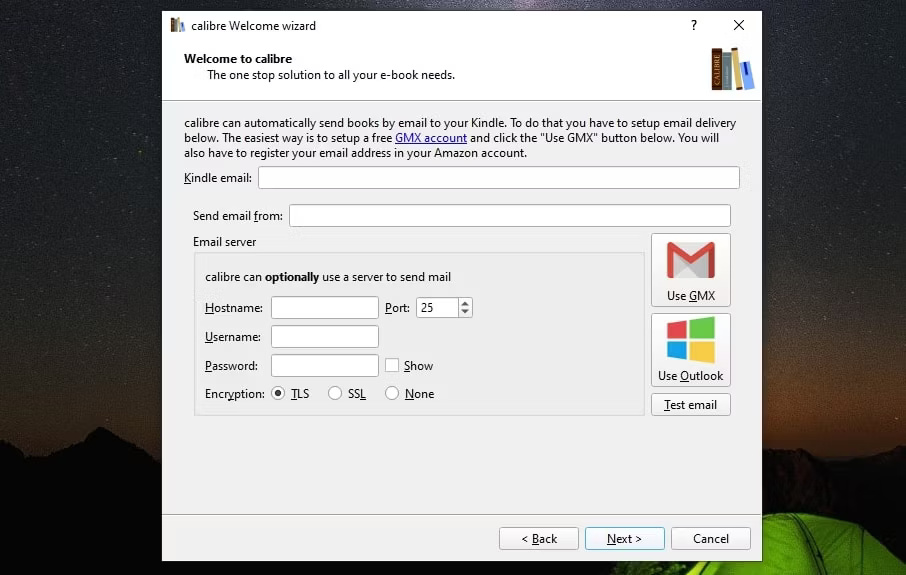Decrease the Port value with down arrow
This screenshot has height=575, width=906.
coord(465,312)
